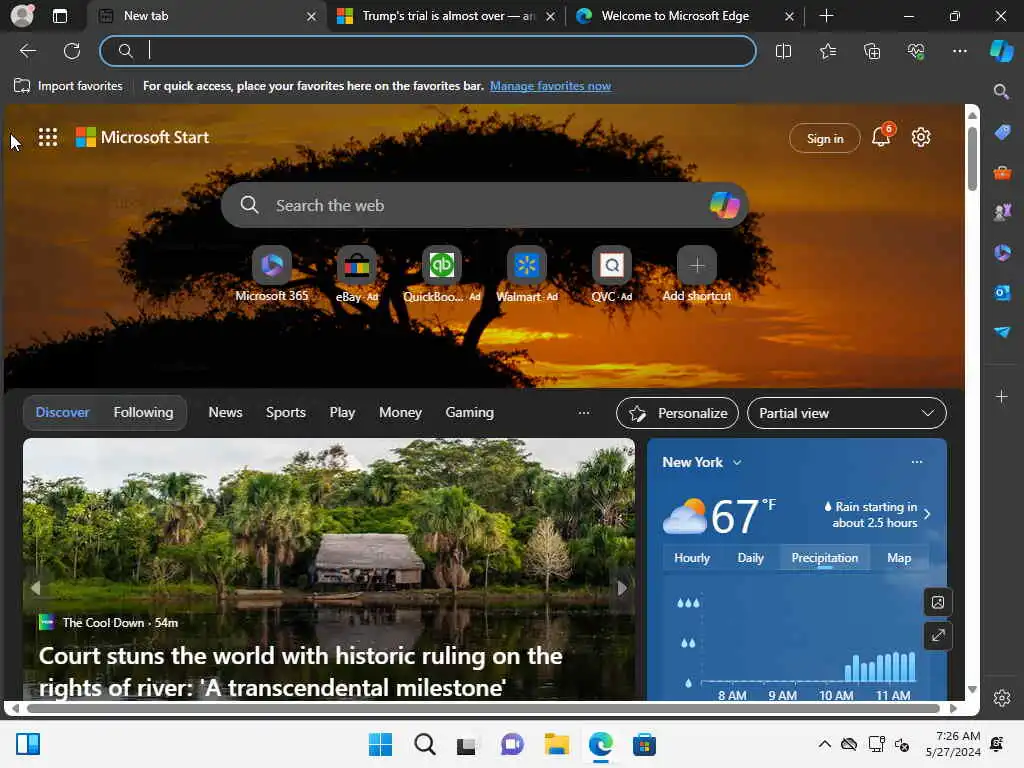Open the Partial view dropdown

click(846, 413)
